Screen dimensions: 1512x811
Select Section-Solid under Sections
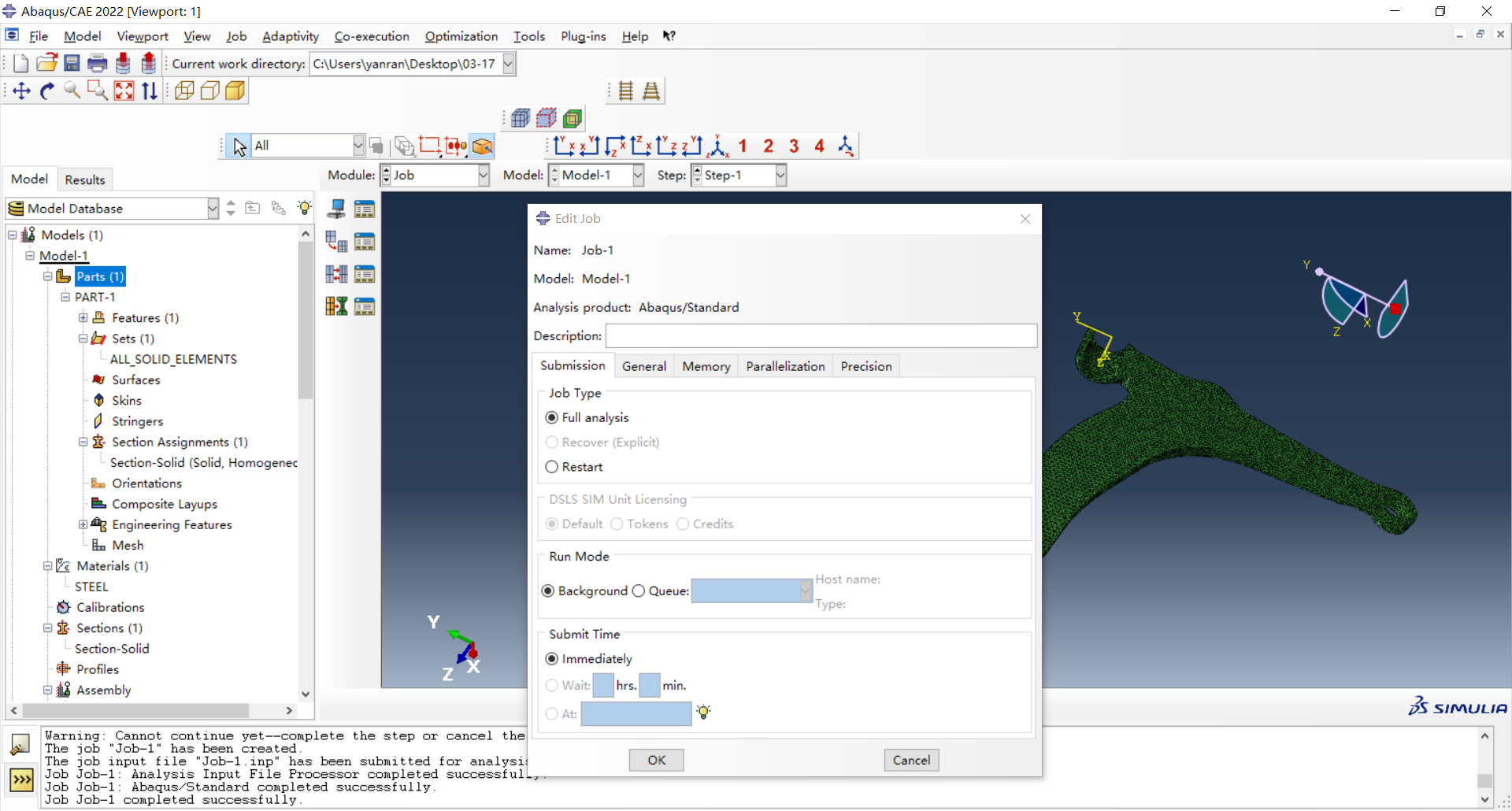[x=112, y=649]
